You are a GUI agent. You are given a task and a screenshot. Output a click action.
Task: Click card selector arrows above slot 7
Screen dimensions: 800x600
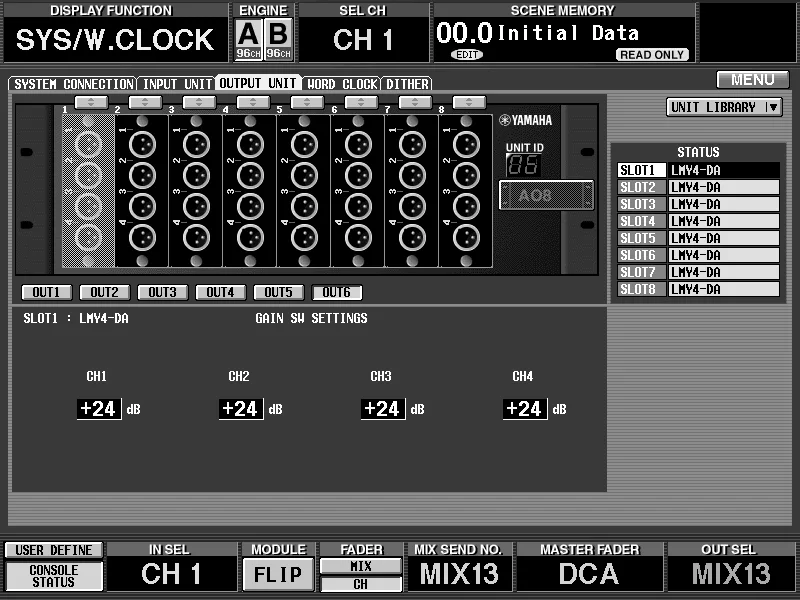point(415,102)
